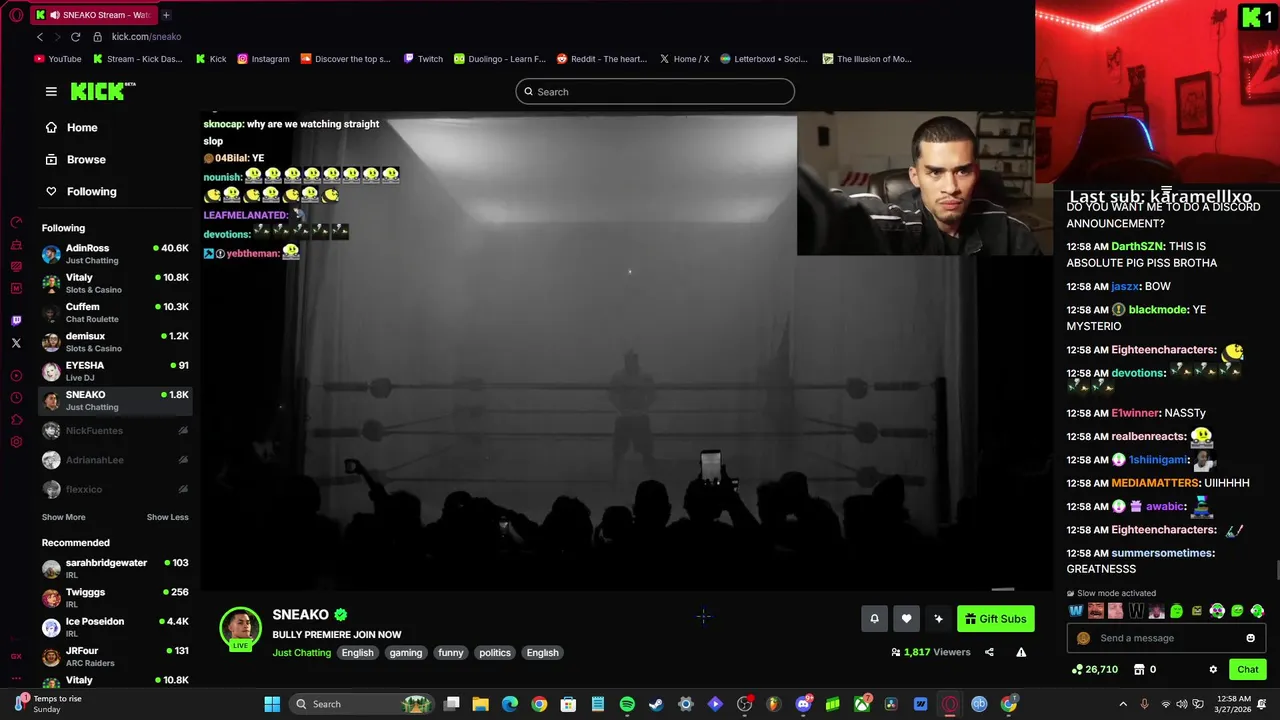Open File Explorer from the taskbar
The image size is (1280, 720).
(x=480, y=704)
